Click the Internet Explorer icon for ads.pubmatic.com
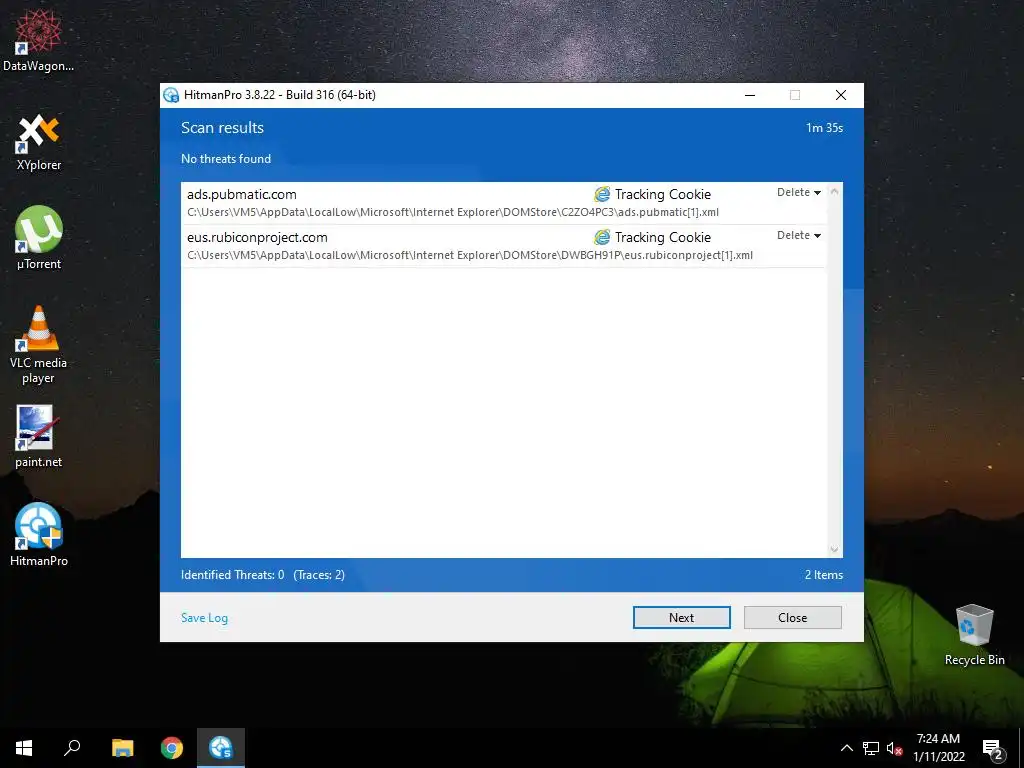 click(x=602, y=194)
